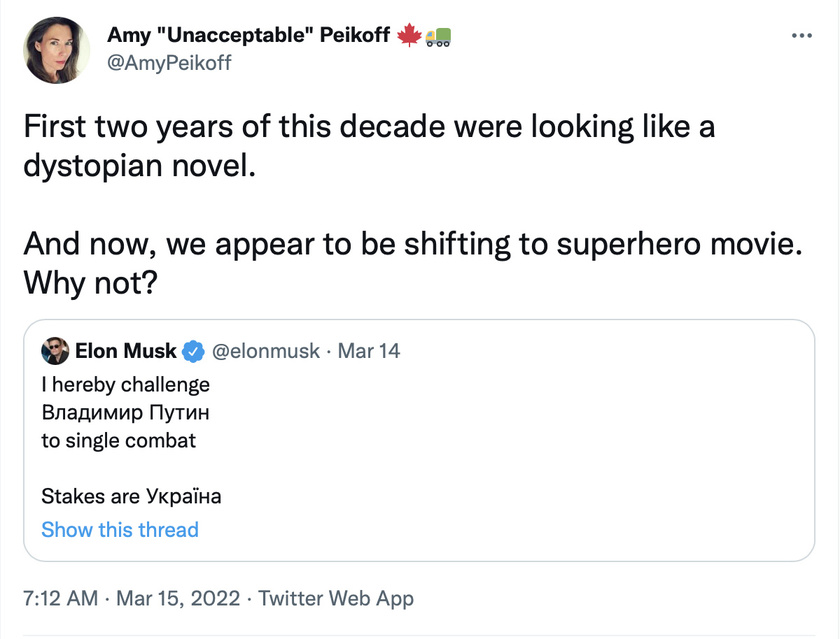
Task: Click the Elon Musk display name
Action: [125, 351]
